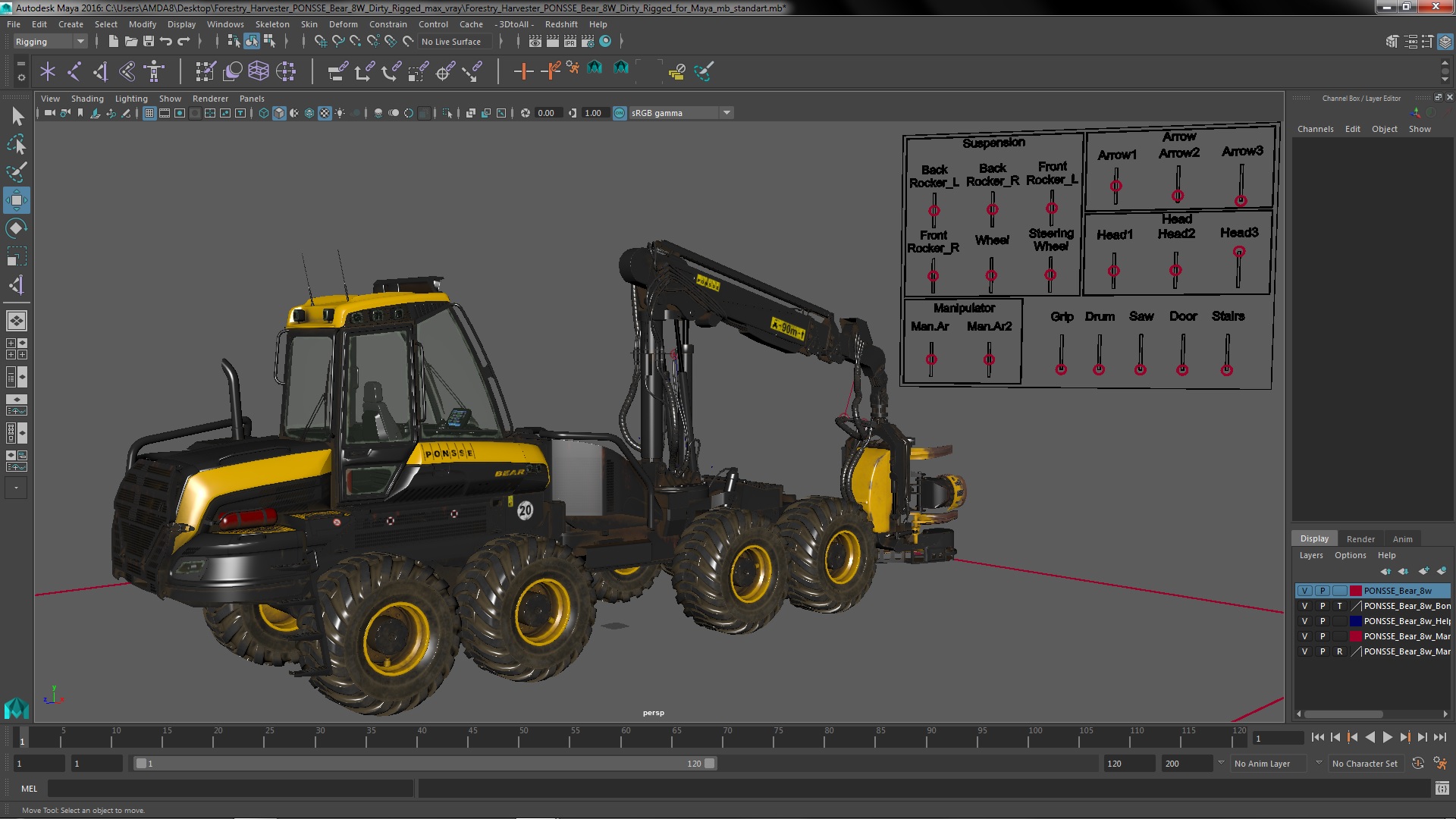Click the Save Scene disk icon

tap(148, 41)
